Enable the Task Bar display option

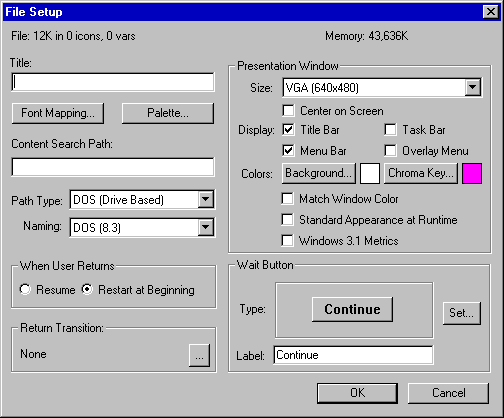(x=390, y=130)
